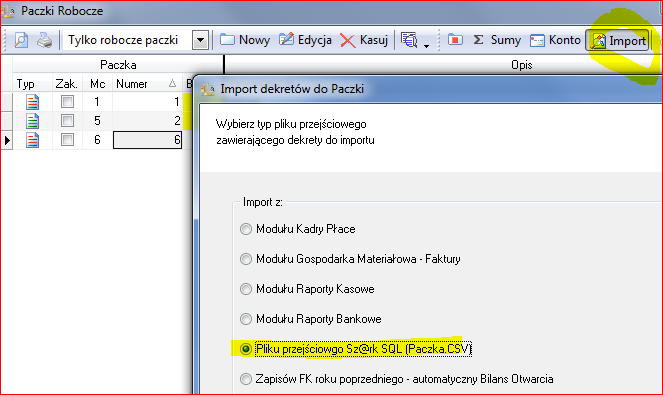The width and height of the screenshot is (663, 395).
Task: Click the row selector arrow for row 6
Action: tap(7, 140)
